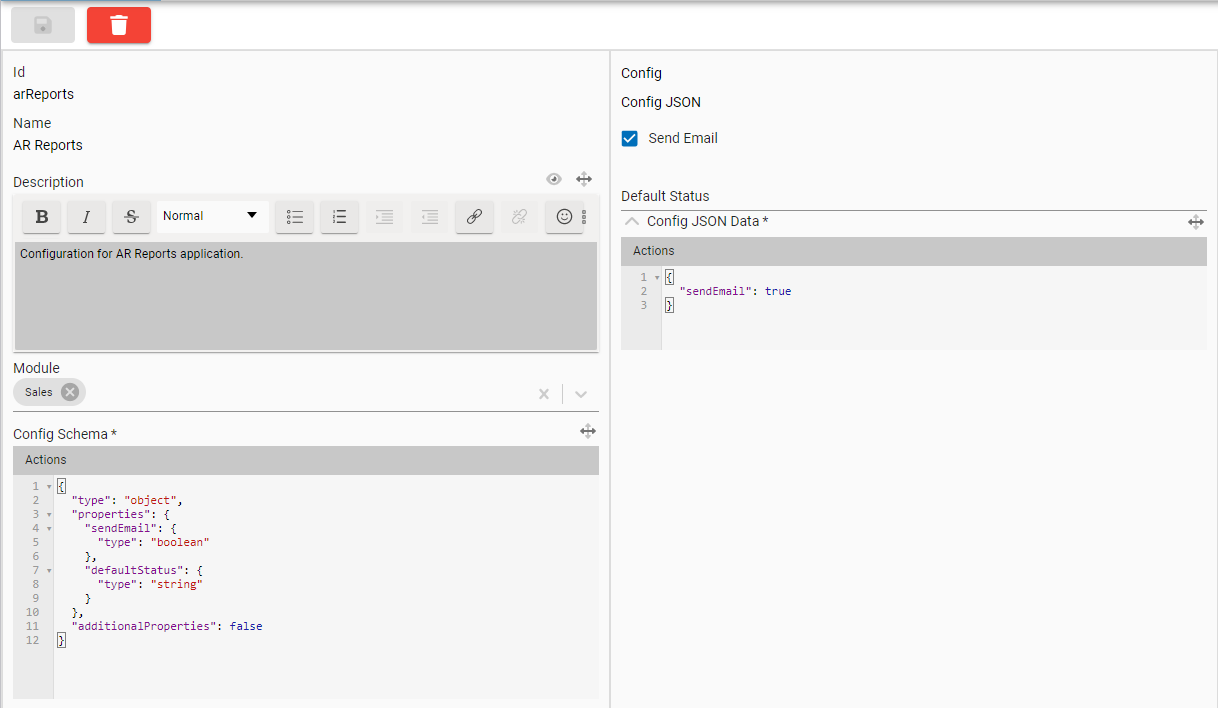Image resolution: width=1218 pixels, height=708 pixels.
Task: Click the "type": "object" line in schema
Action: 127,500
